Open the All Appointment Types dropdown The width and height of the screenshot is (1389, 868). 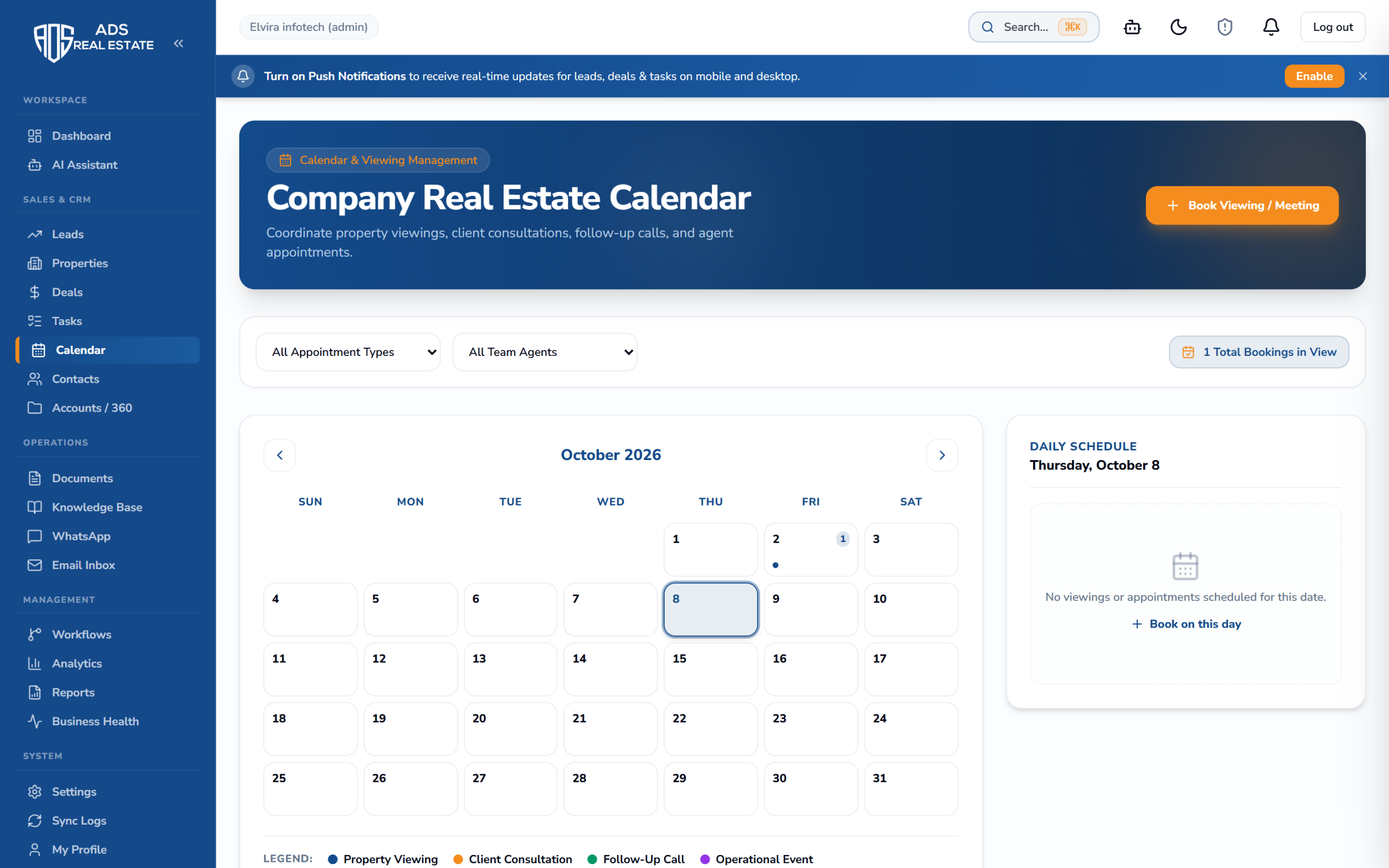(348, 352)
